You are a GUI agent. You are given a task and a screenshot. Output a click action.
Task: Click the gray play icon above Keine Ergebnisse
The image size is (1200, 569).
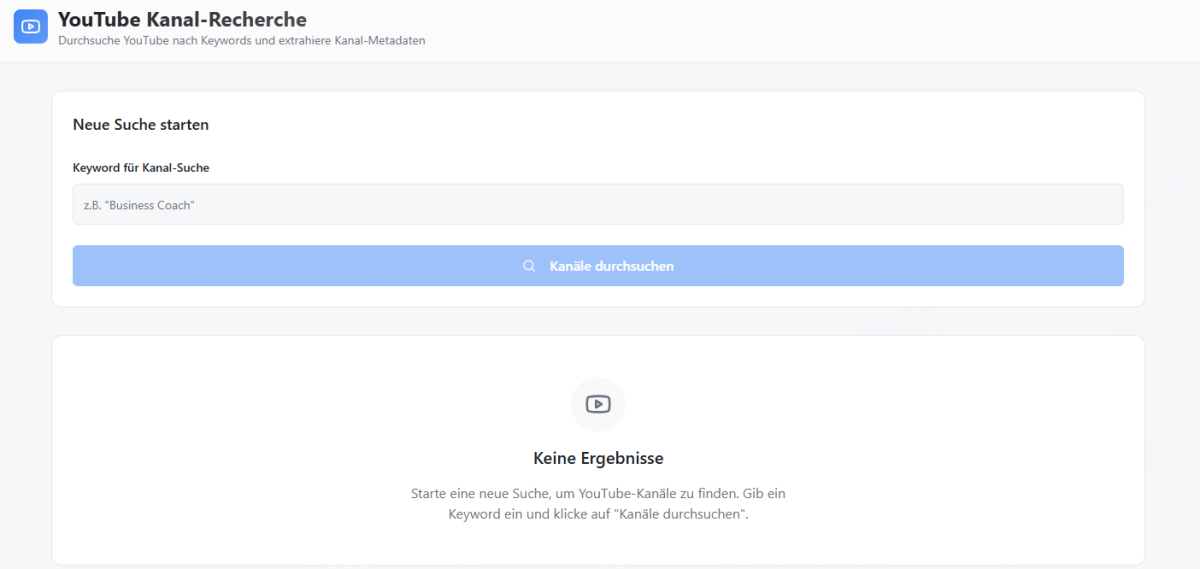coord(598,404)
